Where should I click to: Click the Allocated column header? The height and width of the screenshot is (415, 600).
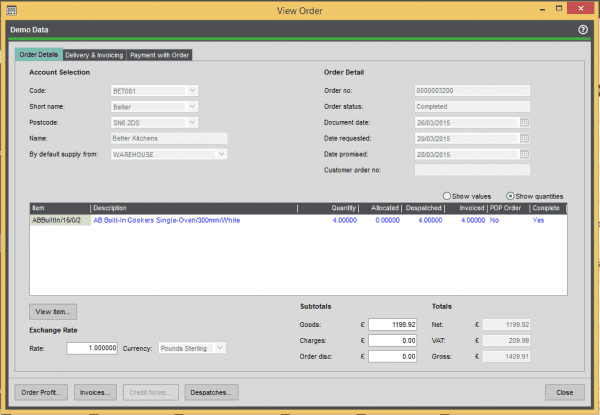(x=380, y=208)
